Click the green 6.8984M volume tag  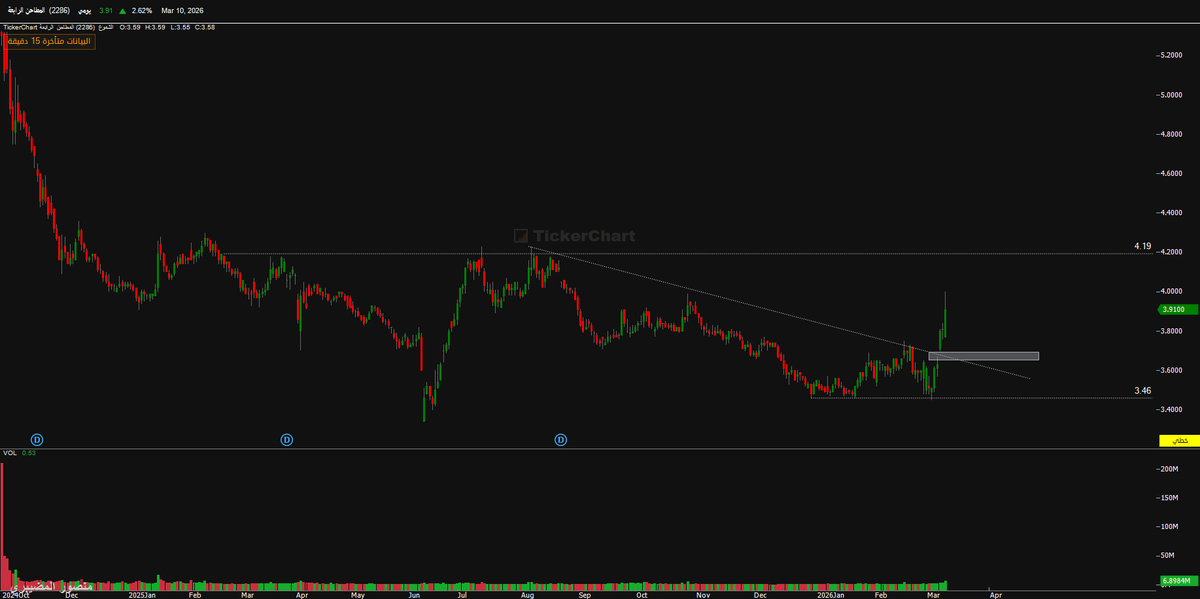[1178, 580]
